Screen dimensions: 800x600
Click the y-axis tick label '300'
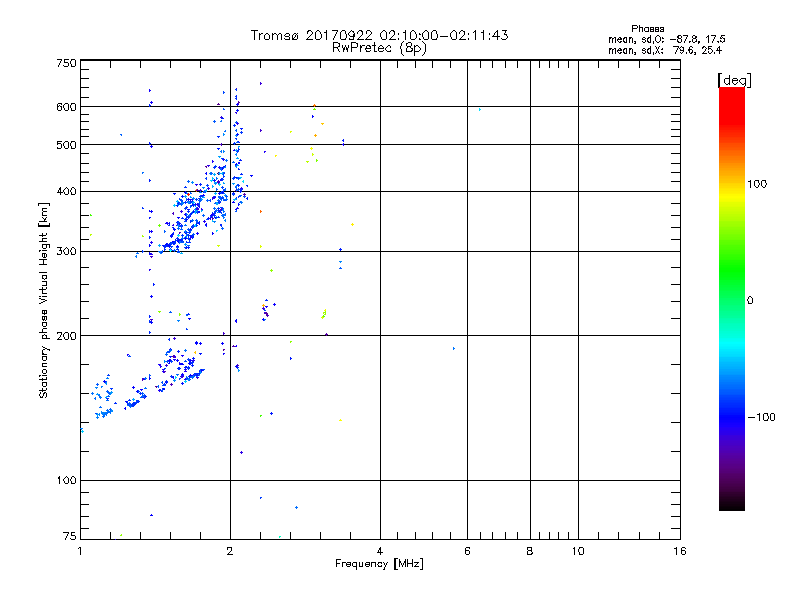coord(66,251)
